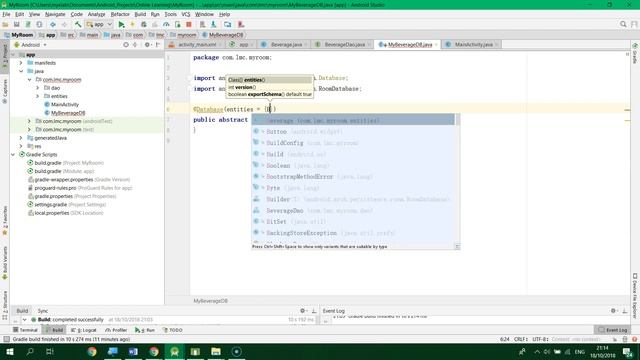Collapse the Build completed successfully node
640x360 pixels.
(x=24, y=320)
